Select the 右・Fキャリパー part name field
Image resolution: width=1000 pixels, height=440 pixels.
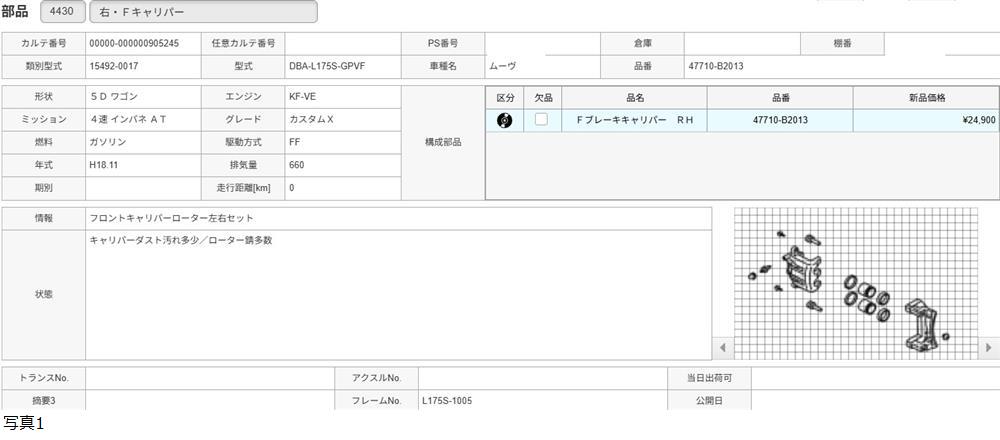click(203, 12)
